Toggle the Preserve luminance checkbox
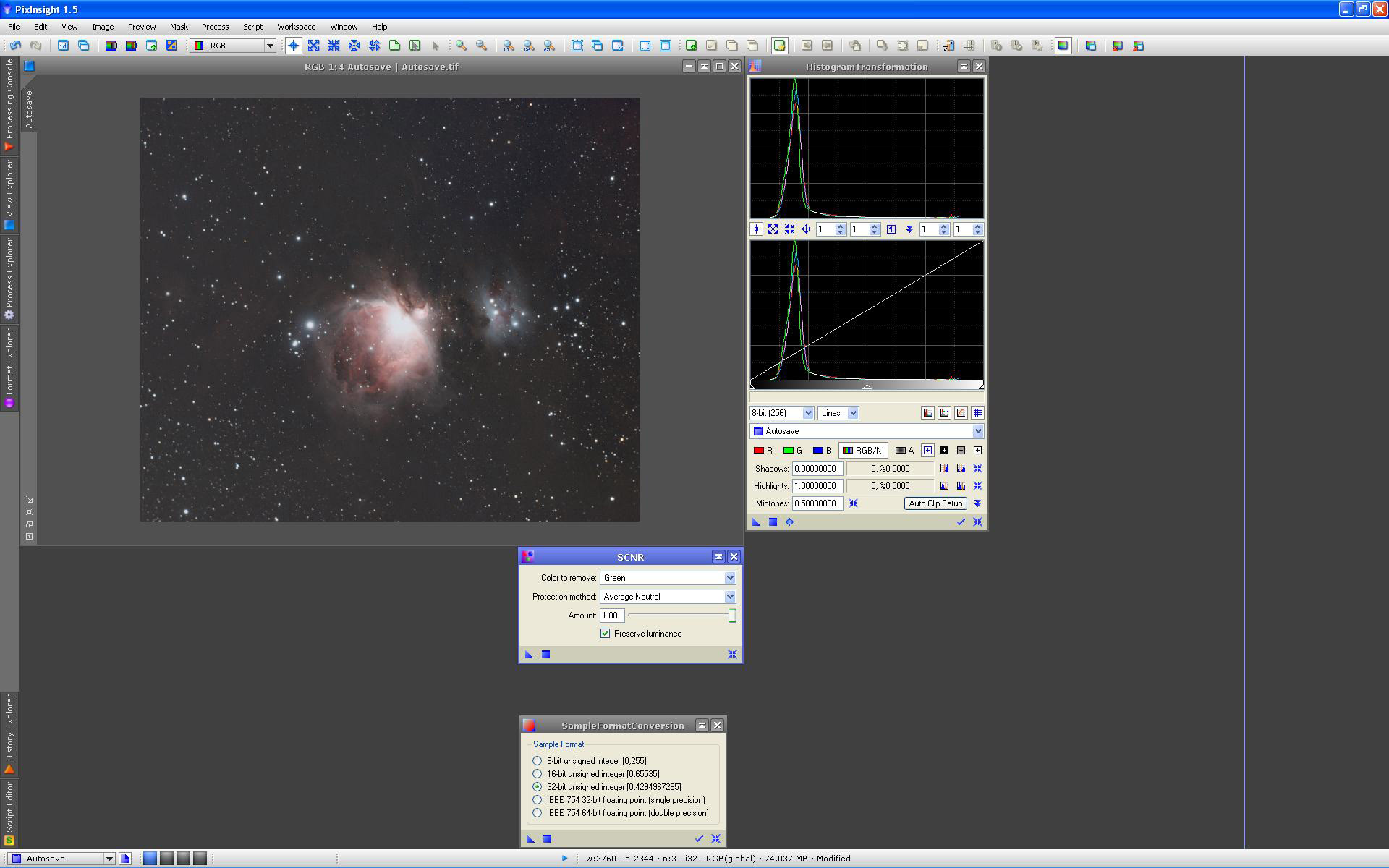 tap(605, 634)
